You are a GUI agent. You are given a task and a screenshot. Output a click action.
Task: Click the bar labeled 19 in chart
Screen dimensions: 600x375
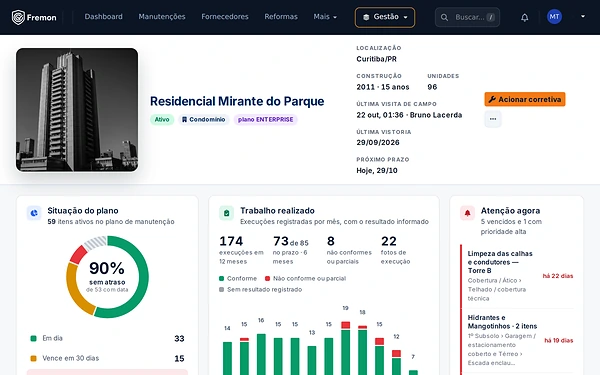346,348
